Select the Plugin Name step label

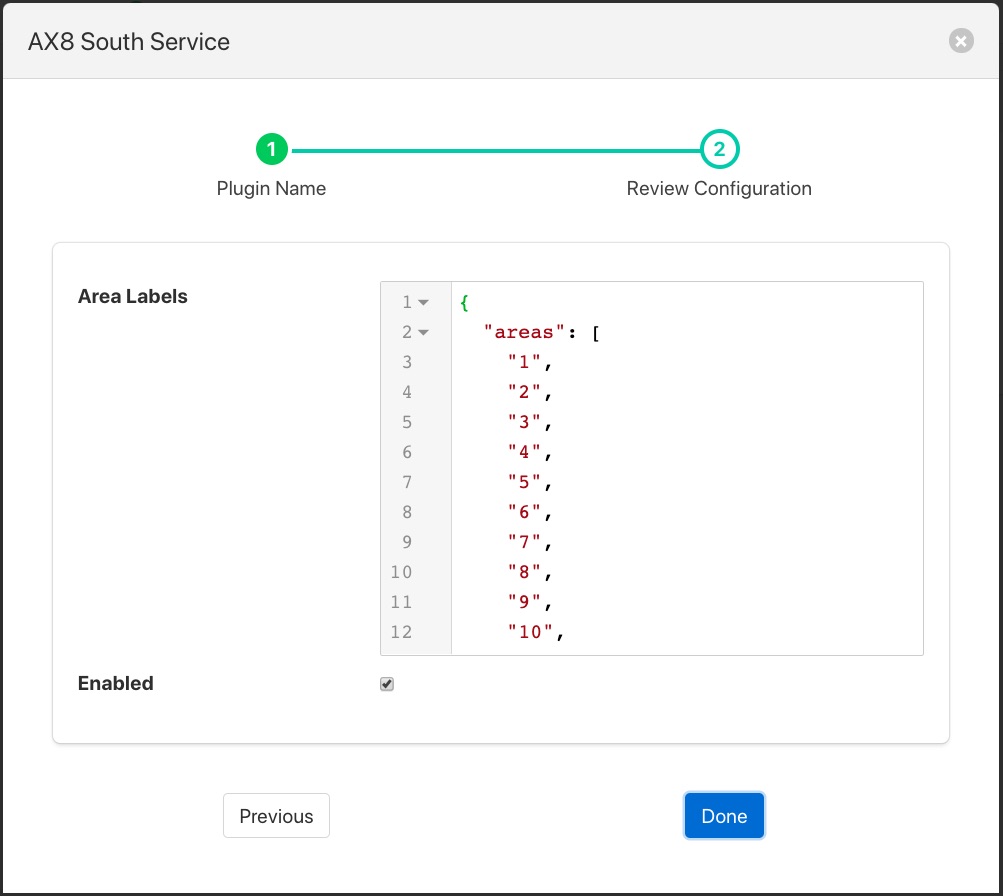(271, 188)
